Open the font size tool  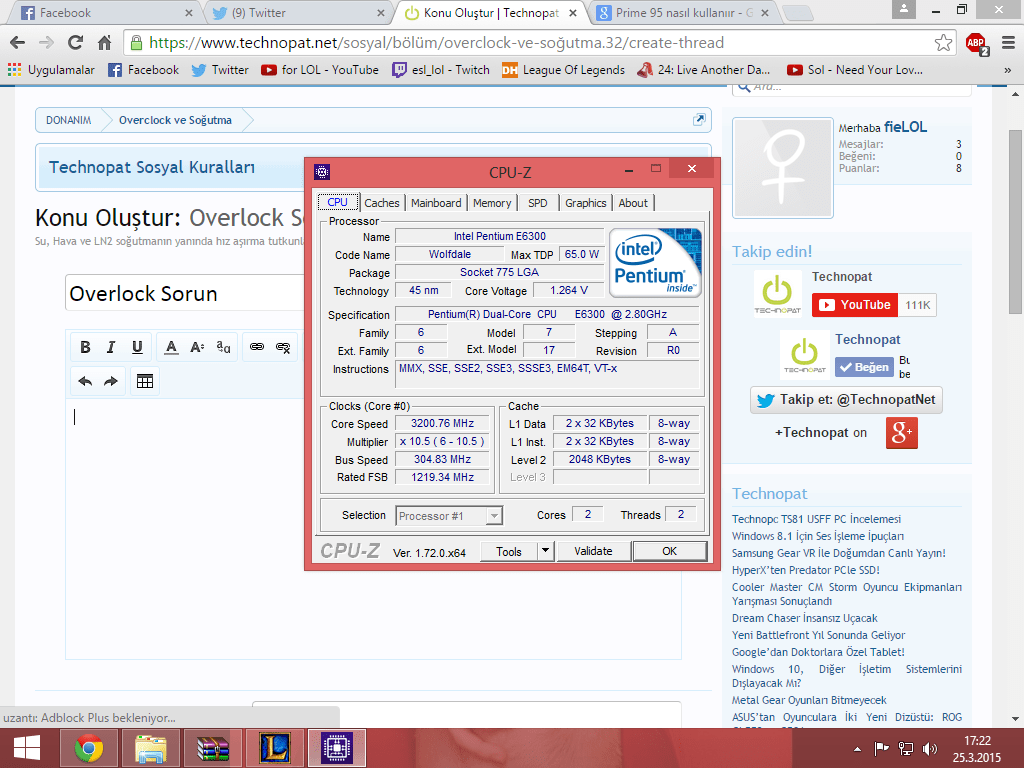click(197, 346)
